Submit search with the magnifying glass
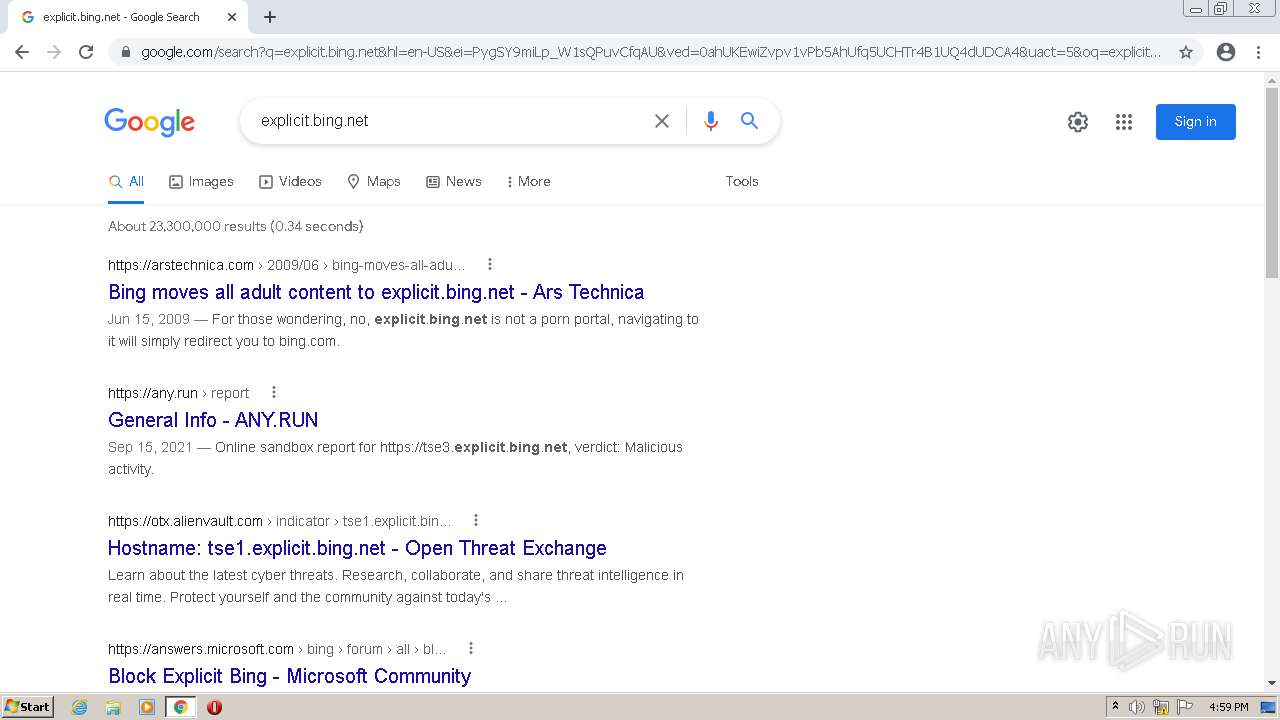The width and height of the screenshot is (1280, 720). (749, 121)
